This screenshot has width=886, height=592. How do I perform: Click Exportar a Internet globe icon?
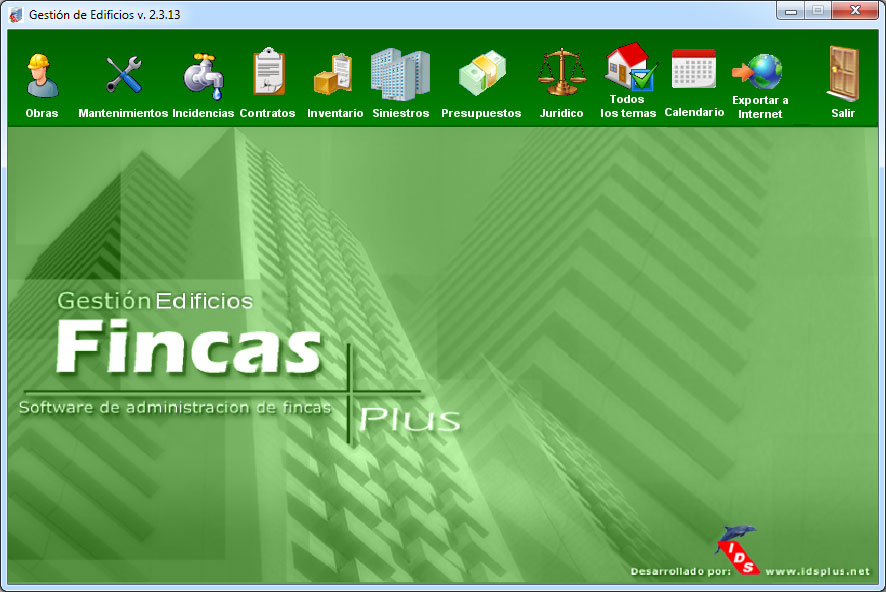[757, 72]
